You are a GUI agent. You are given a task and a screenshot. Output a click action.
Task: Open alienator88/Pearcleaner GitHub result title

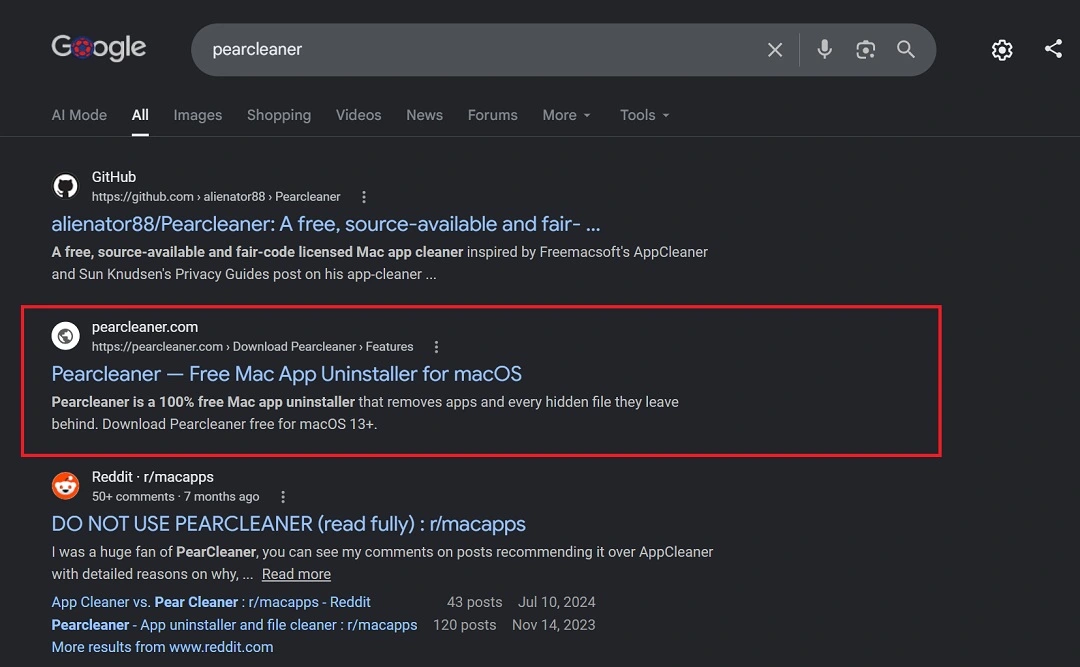pyautogui.click(x=326, y=224)
